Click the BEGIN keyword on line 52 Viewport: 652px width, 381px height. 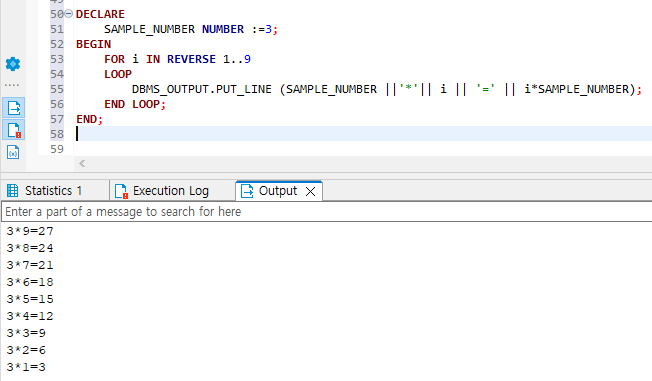[94, 44]
